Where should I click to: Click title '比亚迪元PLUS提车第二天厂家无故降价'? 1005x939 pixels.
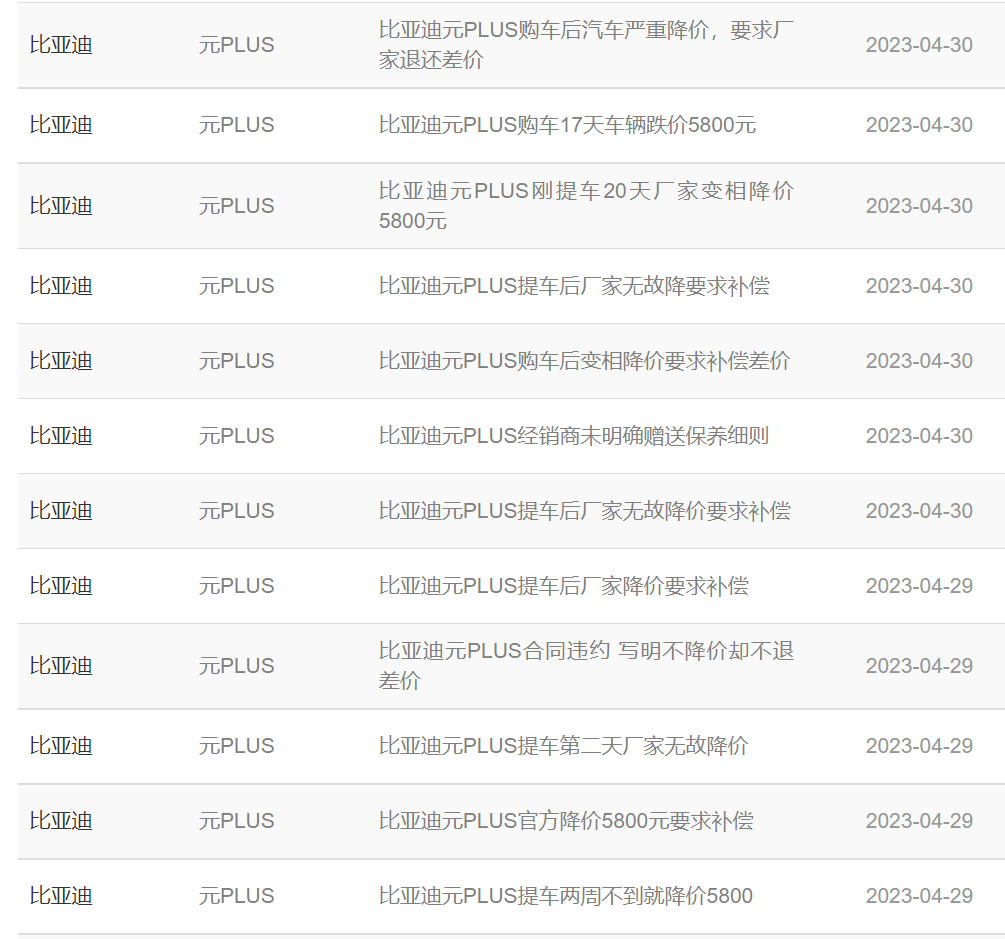coord(563,746)
